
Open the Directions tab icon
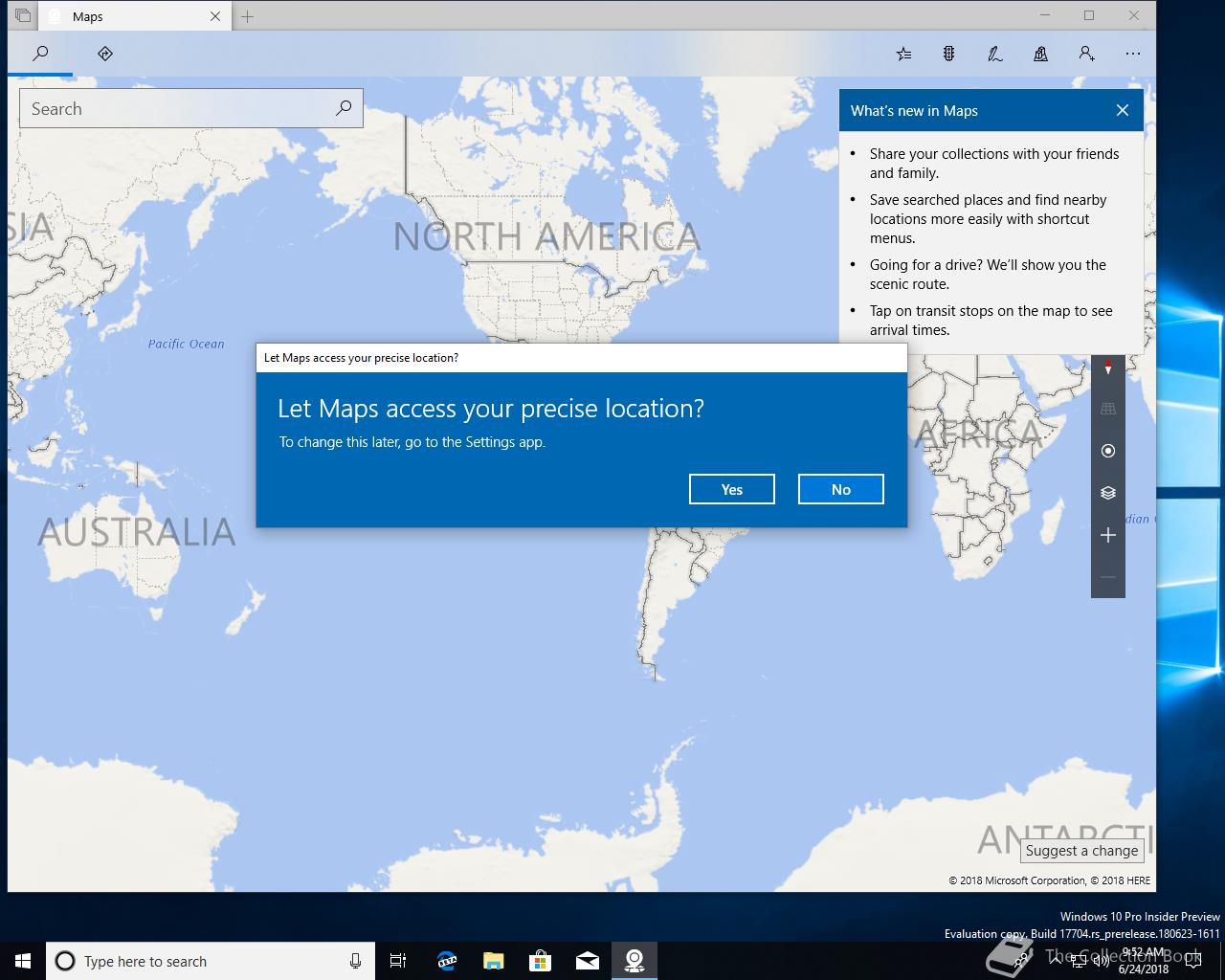tap(105, 54)
